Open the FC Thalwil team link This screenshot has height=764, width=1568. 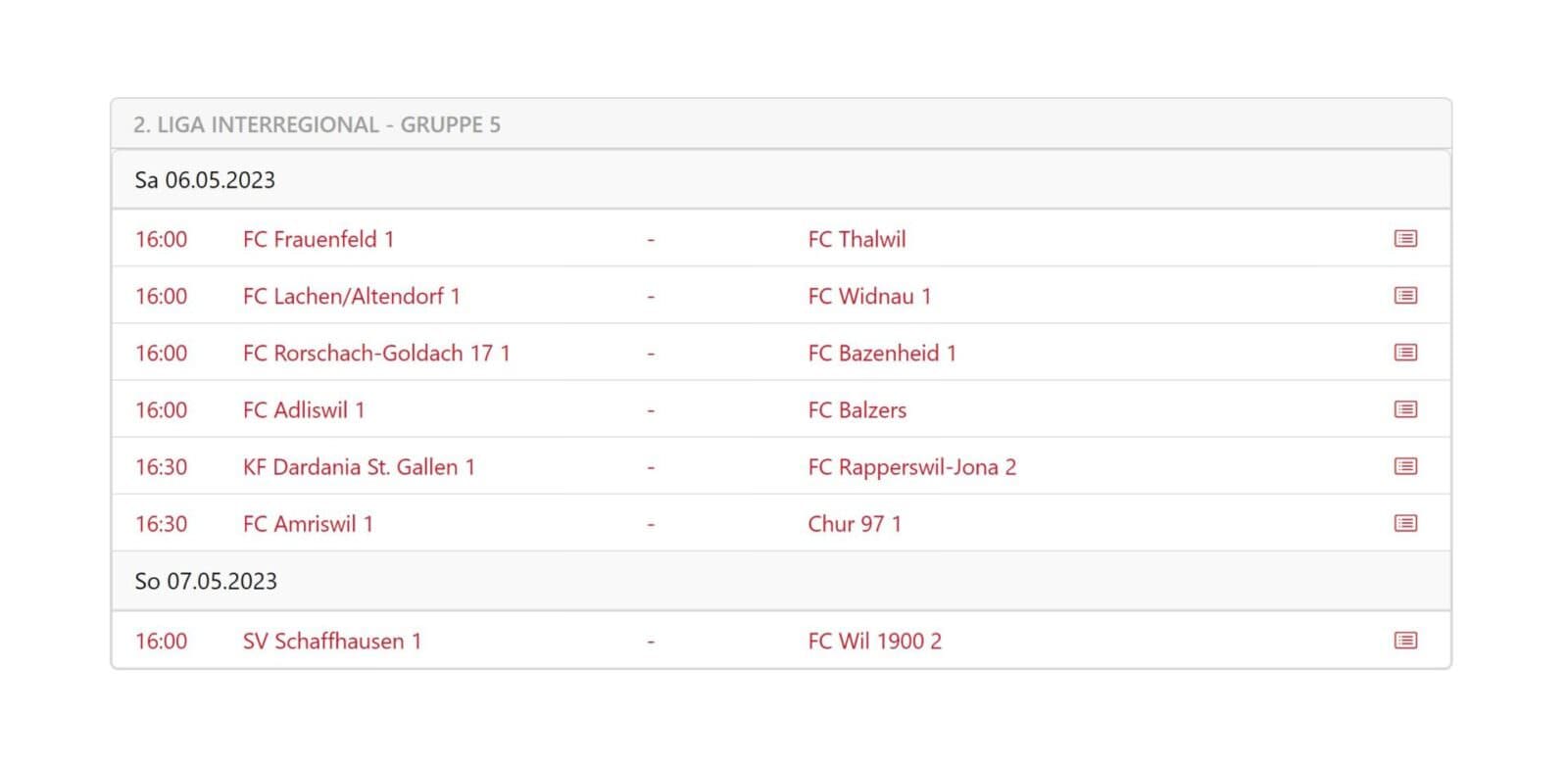pyautogui.click(x=857, y=239)
